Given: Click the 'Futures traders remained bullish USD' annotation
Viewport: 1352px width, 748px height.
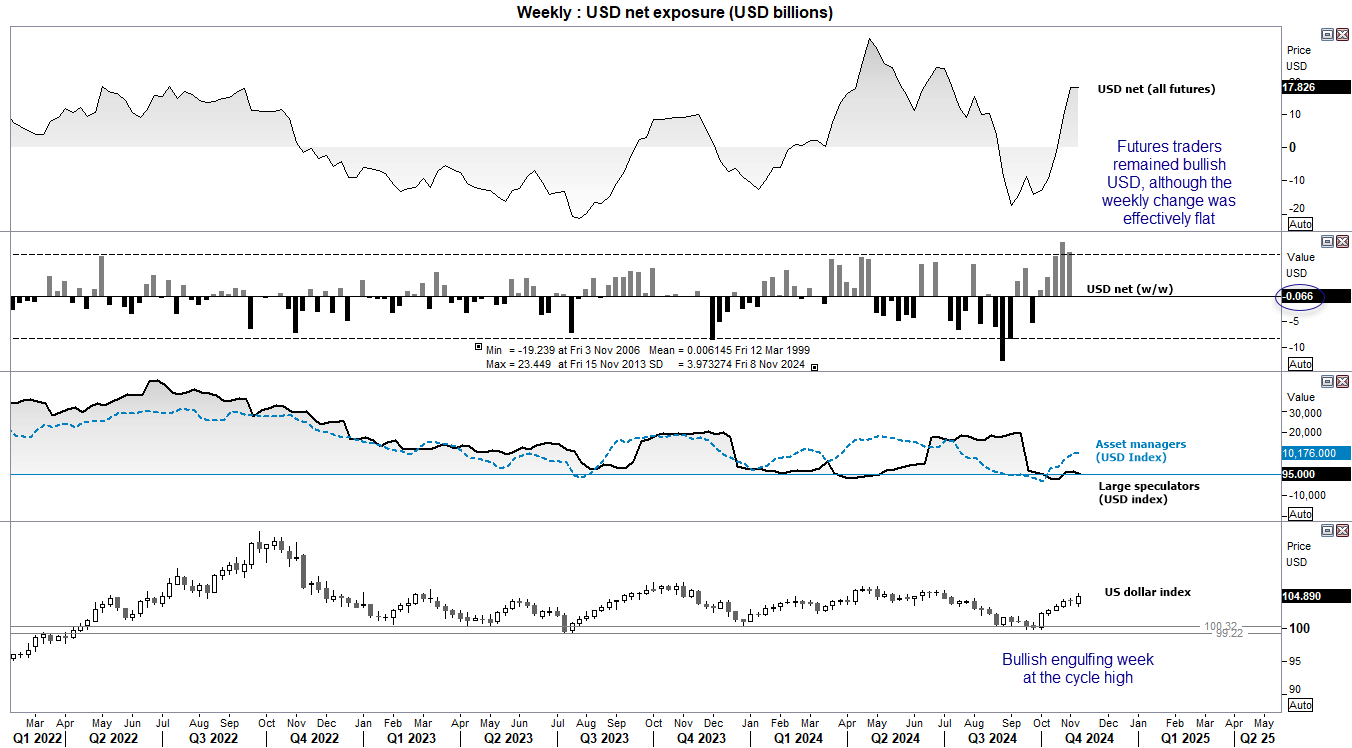Looking at the screenshot, I should coord(1167,182).
